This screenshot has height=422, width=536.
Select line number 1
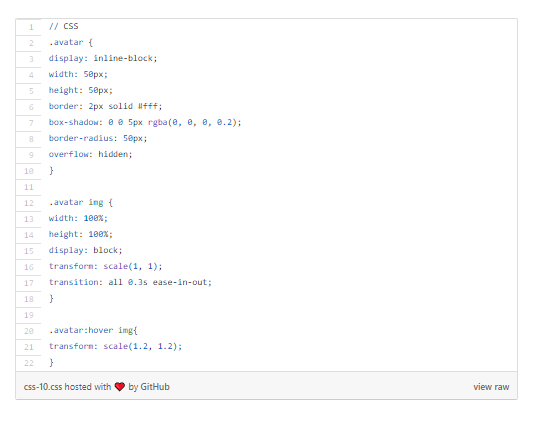click(x=31, y=27)
